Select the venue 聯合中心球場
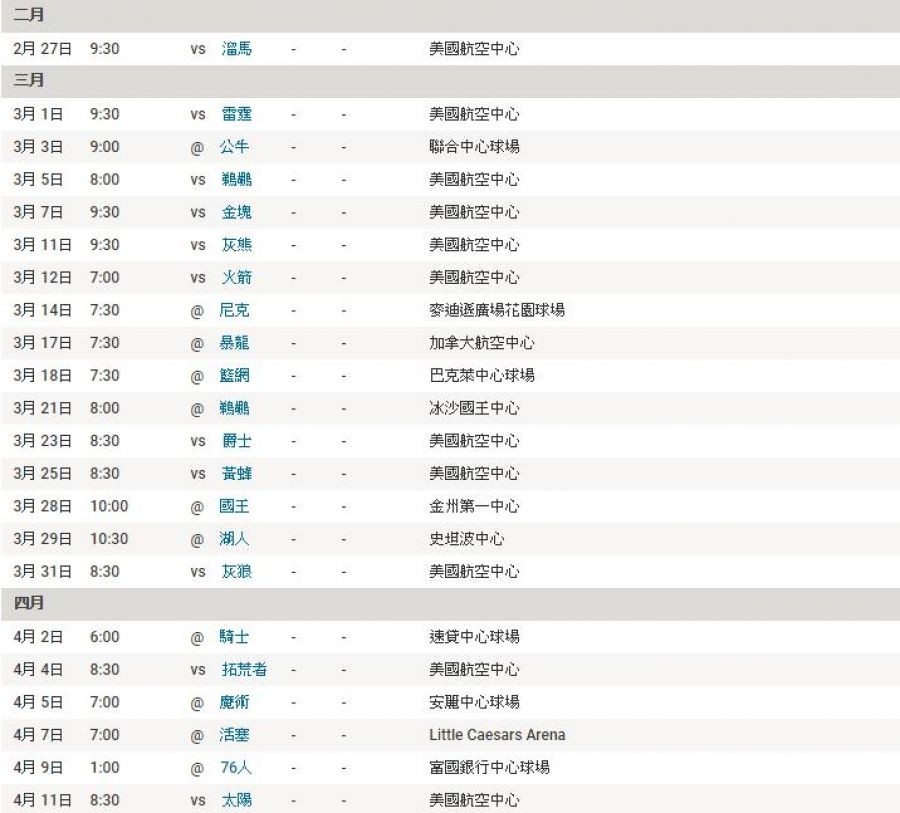The image size is (900, 813). [474, 147]
